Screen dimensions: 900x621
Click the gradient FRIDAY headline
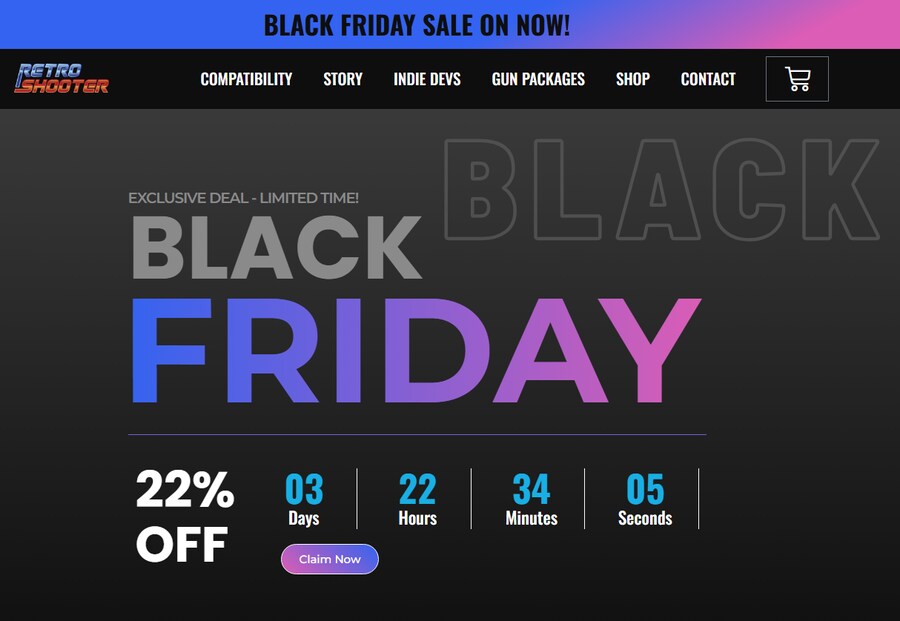coord(415,352)
